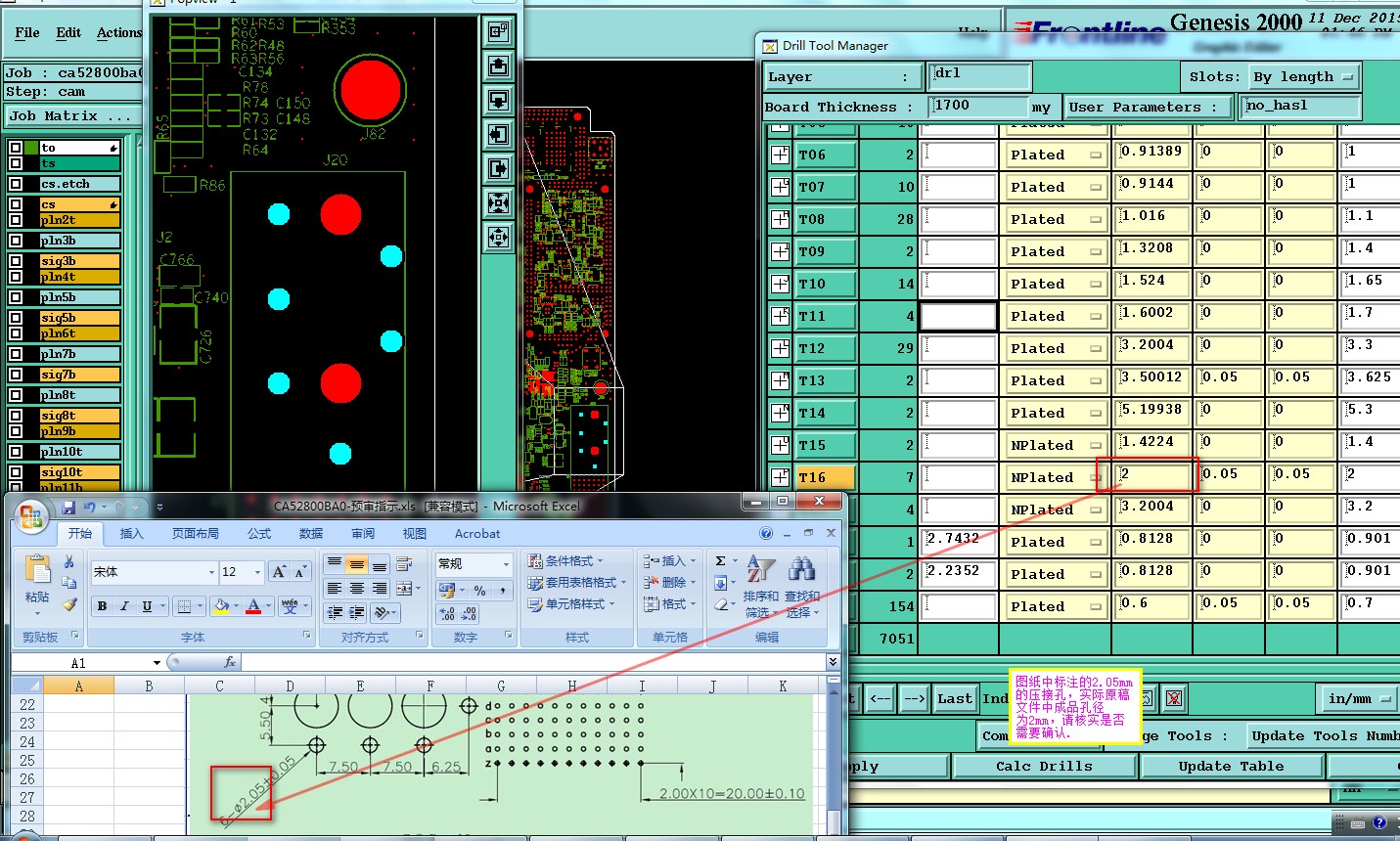Decrease font size with A-down icon

click(300, 572)
